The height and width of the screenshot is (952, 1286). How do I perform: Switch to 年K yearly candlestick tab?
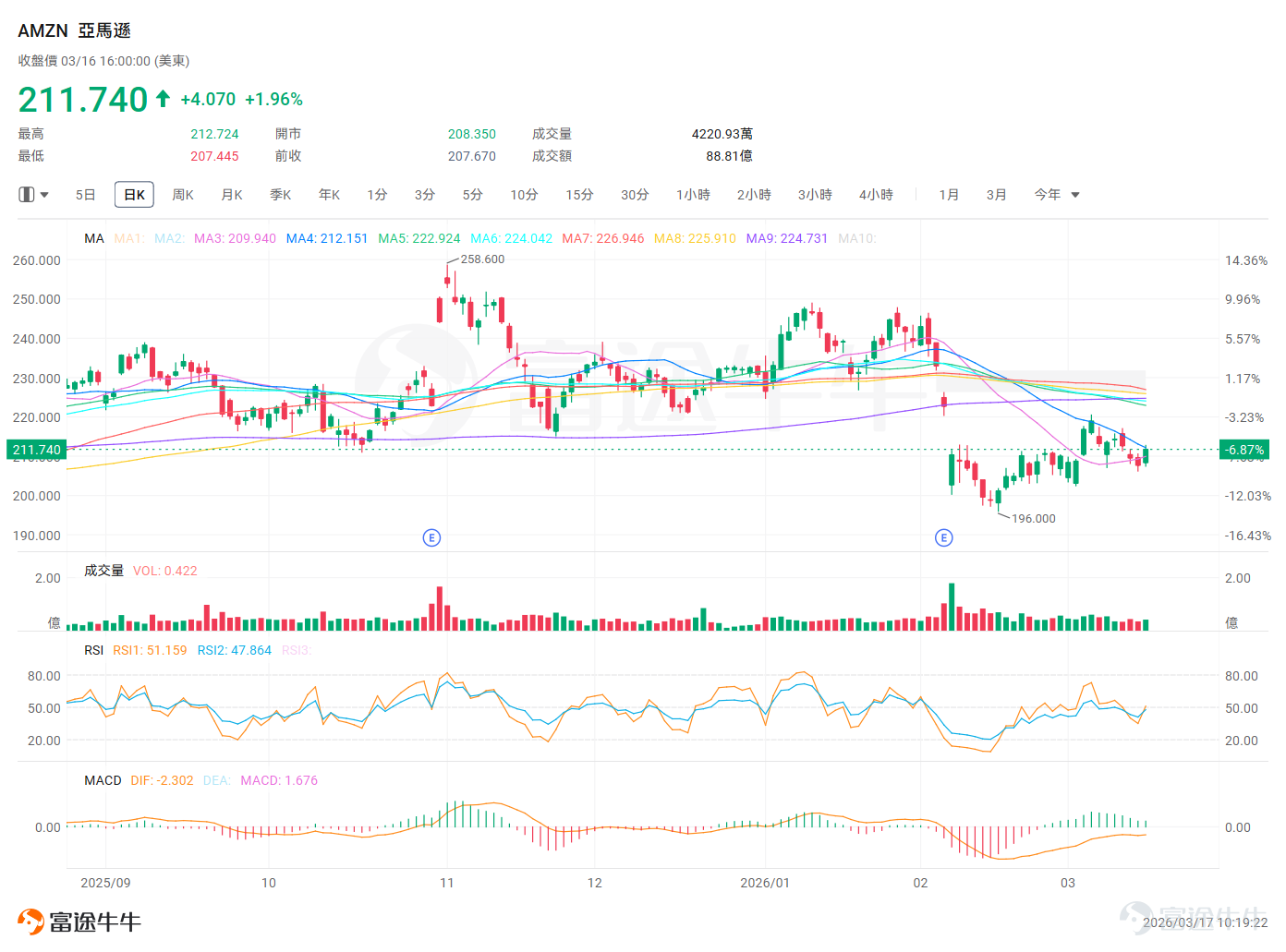point(330,195)
